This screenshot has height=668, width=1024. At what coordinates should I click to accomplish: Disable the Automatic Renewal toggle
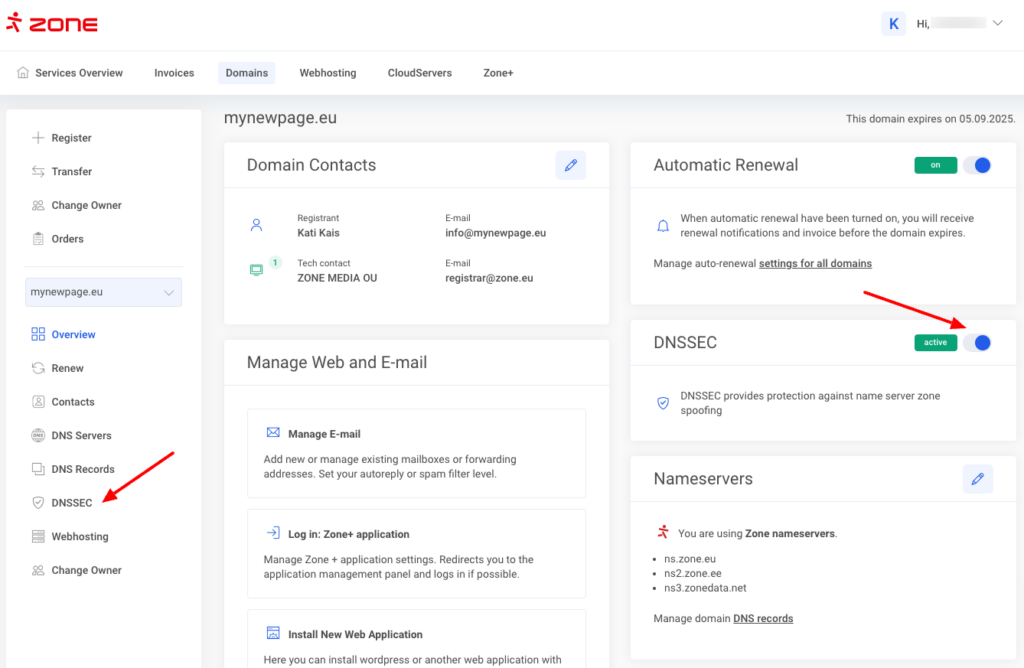976,165
